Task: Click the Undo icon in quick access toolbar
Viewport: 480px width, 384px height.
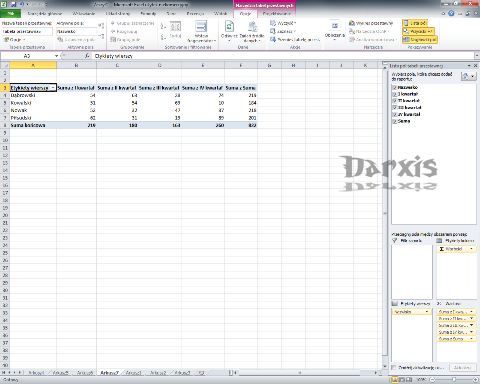Action: (22, 4)
